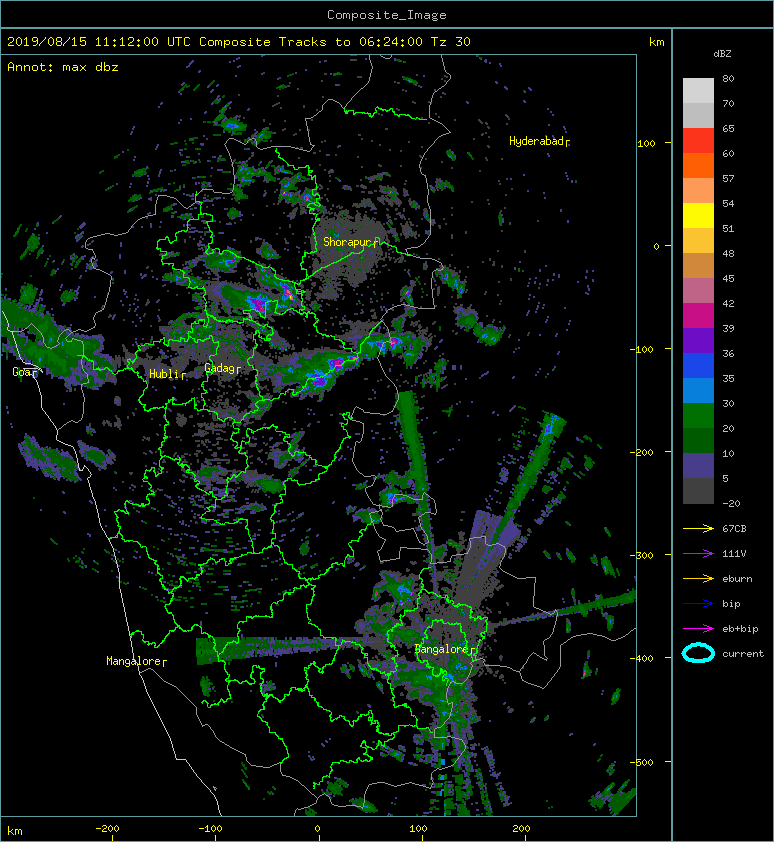The width and height of the screenshot is (774, 842).
Task: Click the Composite_Image title text
Action: 387,15
